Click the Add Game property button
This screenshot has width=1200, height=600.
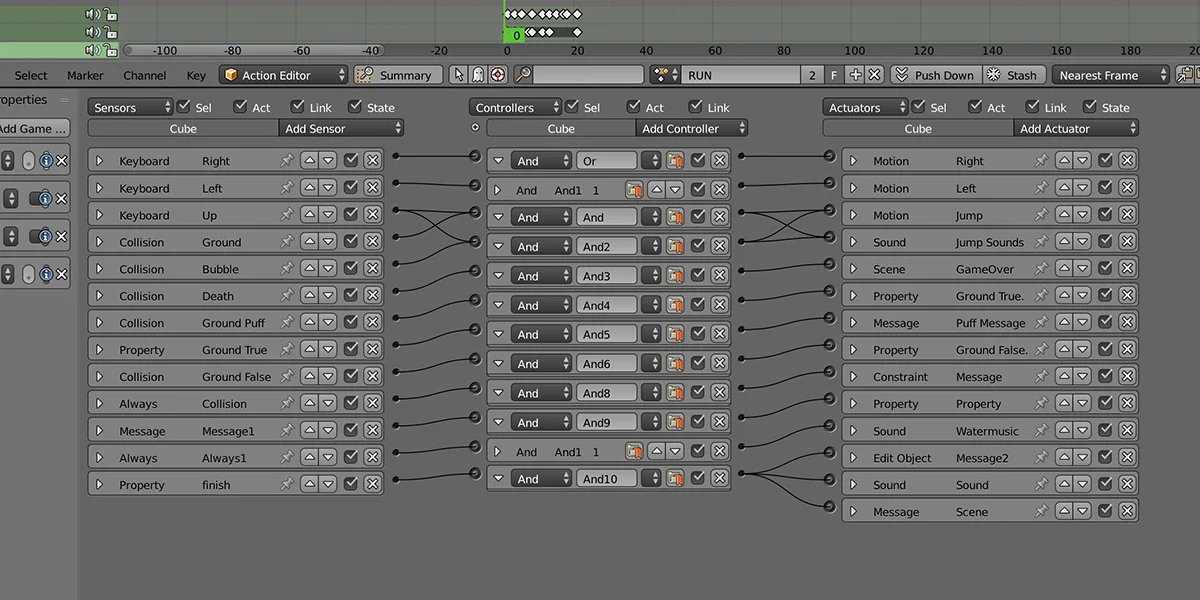tap(35, 128)
